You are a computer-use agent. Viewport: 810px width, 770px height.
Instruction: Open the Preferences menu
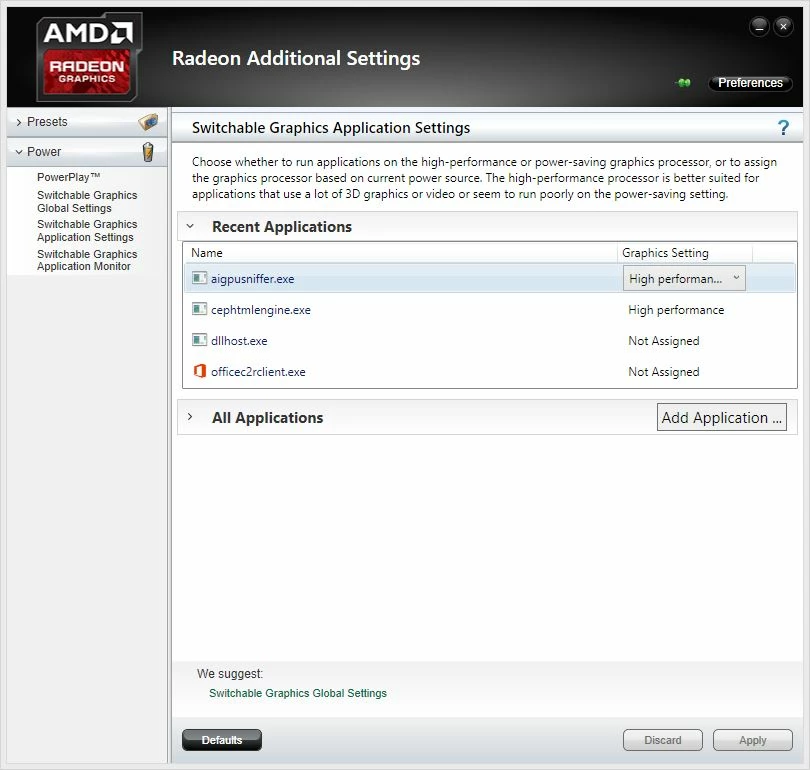click(750, 83)
